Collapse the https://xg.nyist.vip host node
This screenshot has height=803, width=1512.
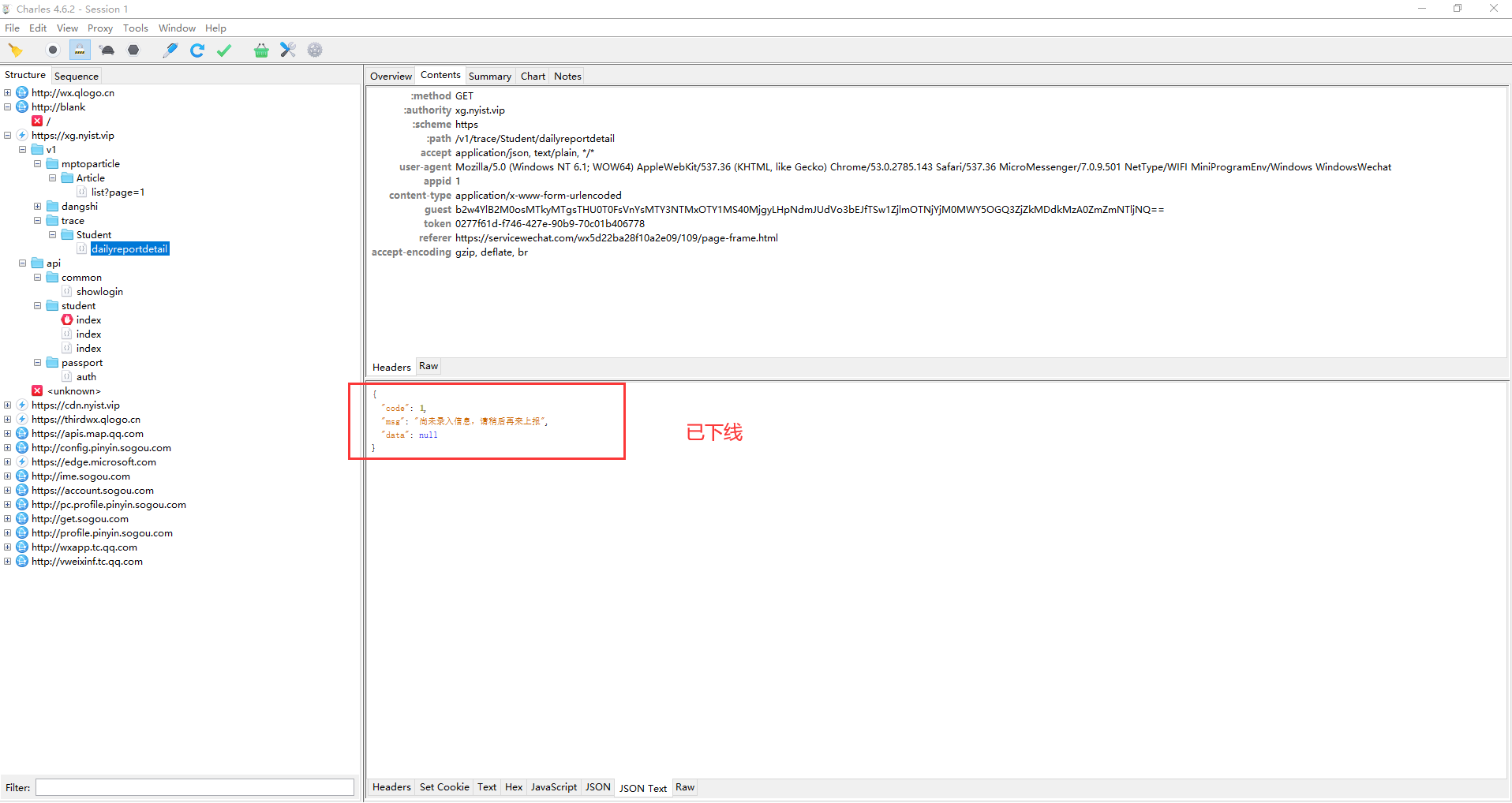pyautogui.click(x=8, y=136)
